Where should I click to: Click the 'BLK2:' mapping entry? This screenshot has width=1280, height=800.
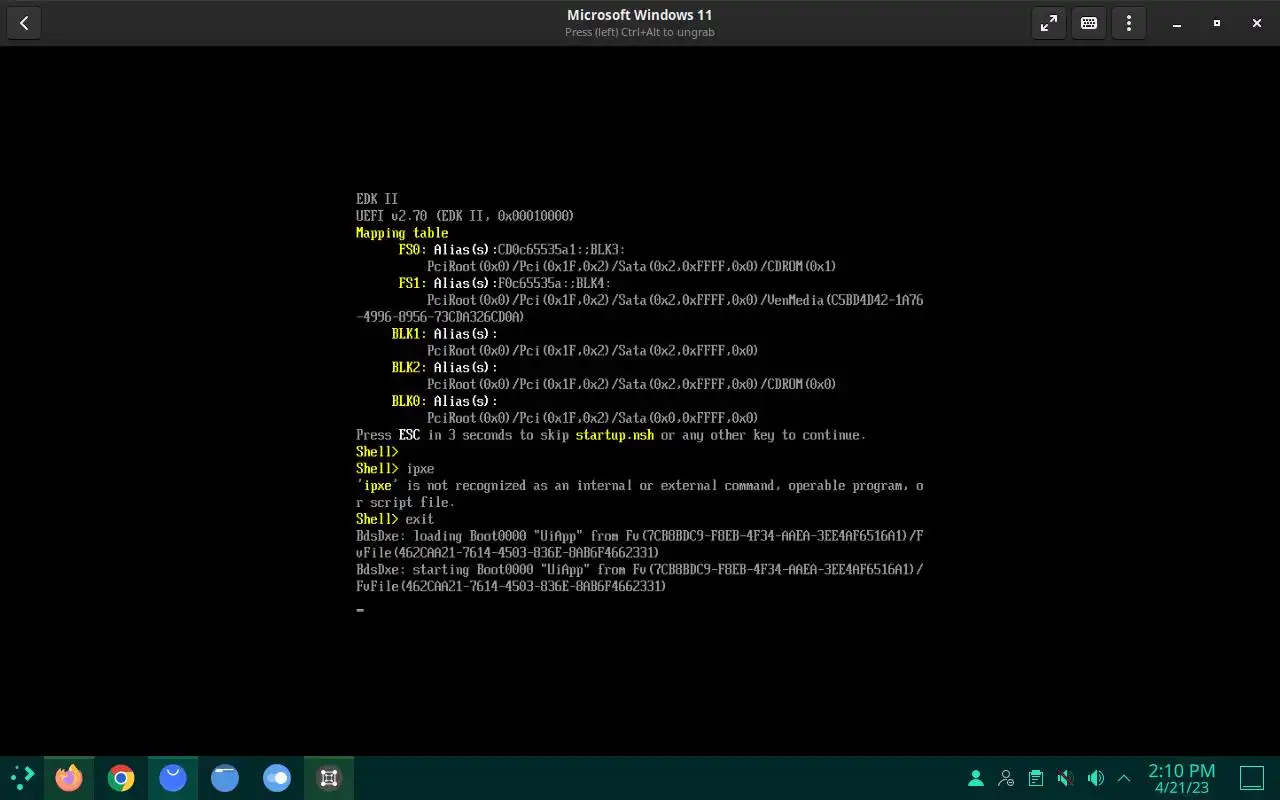click(409, 368)
